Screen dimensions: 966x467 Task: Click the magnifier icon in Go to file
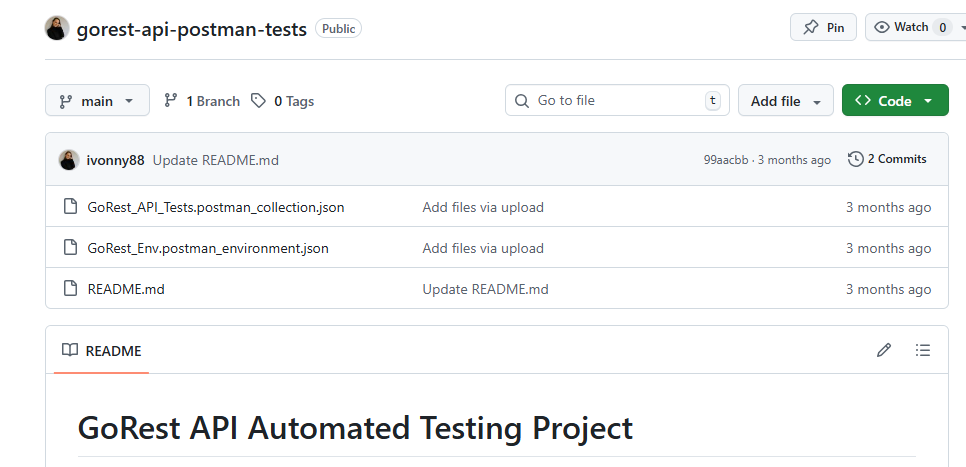tap(522, 101)
